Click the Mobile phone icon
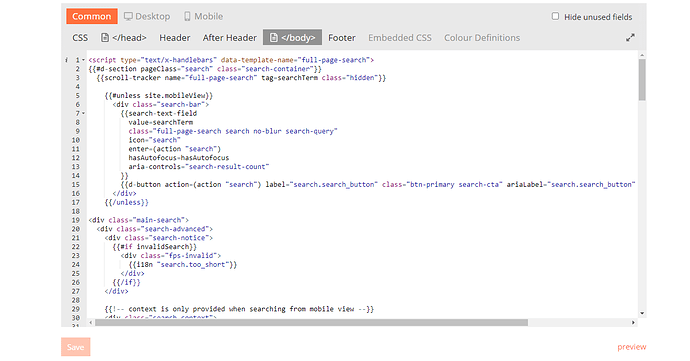 pos(187,16)
